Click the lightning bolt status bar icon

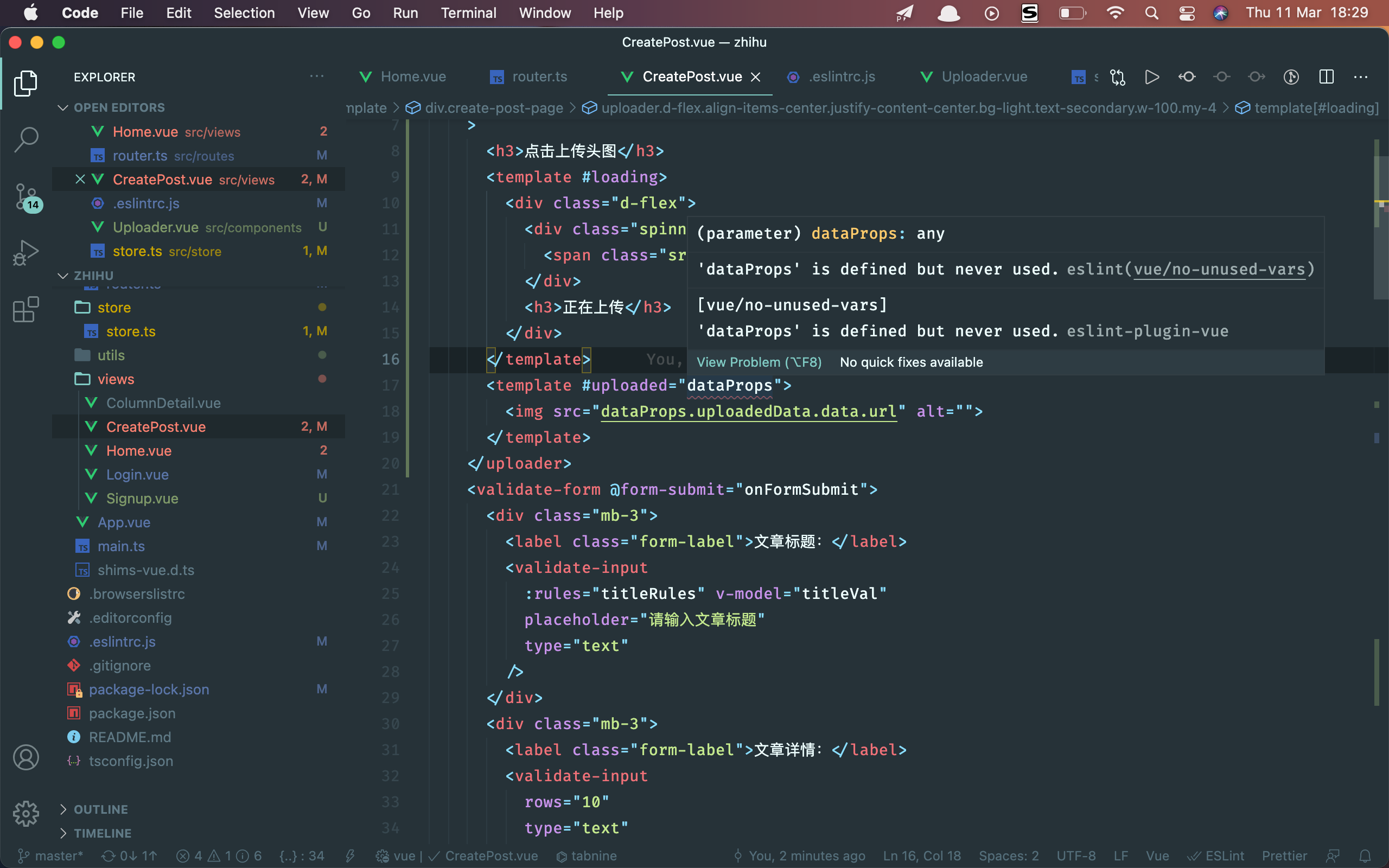coord(349,856)
